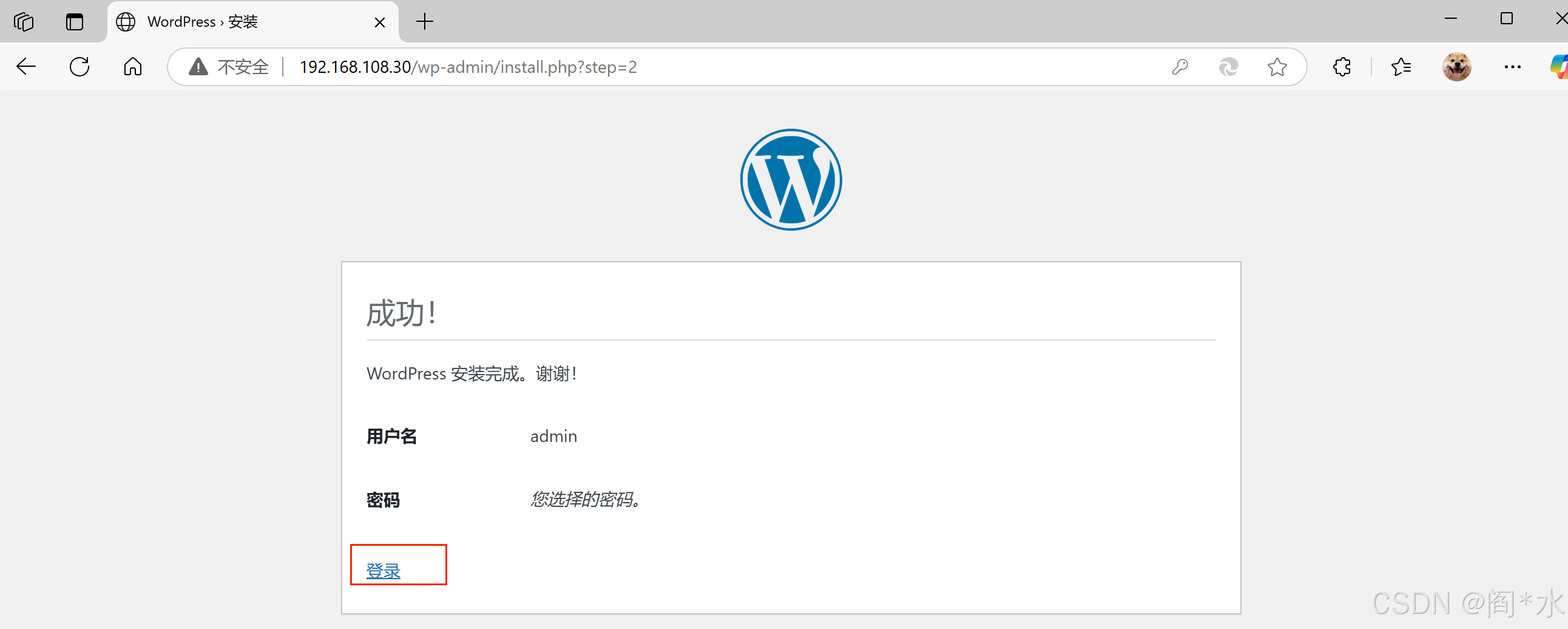Open the Extensions puzzle icon
Image resolution: width=1568 pixels, height=629 pixels.
[x=1342, y=66]
